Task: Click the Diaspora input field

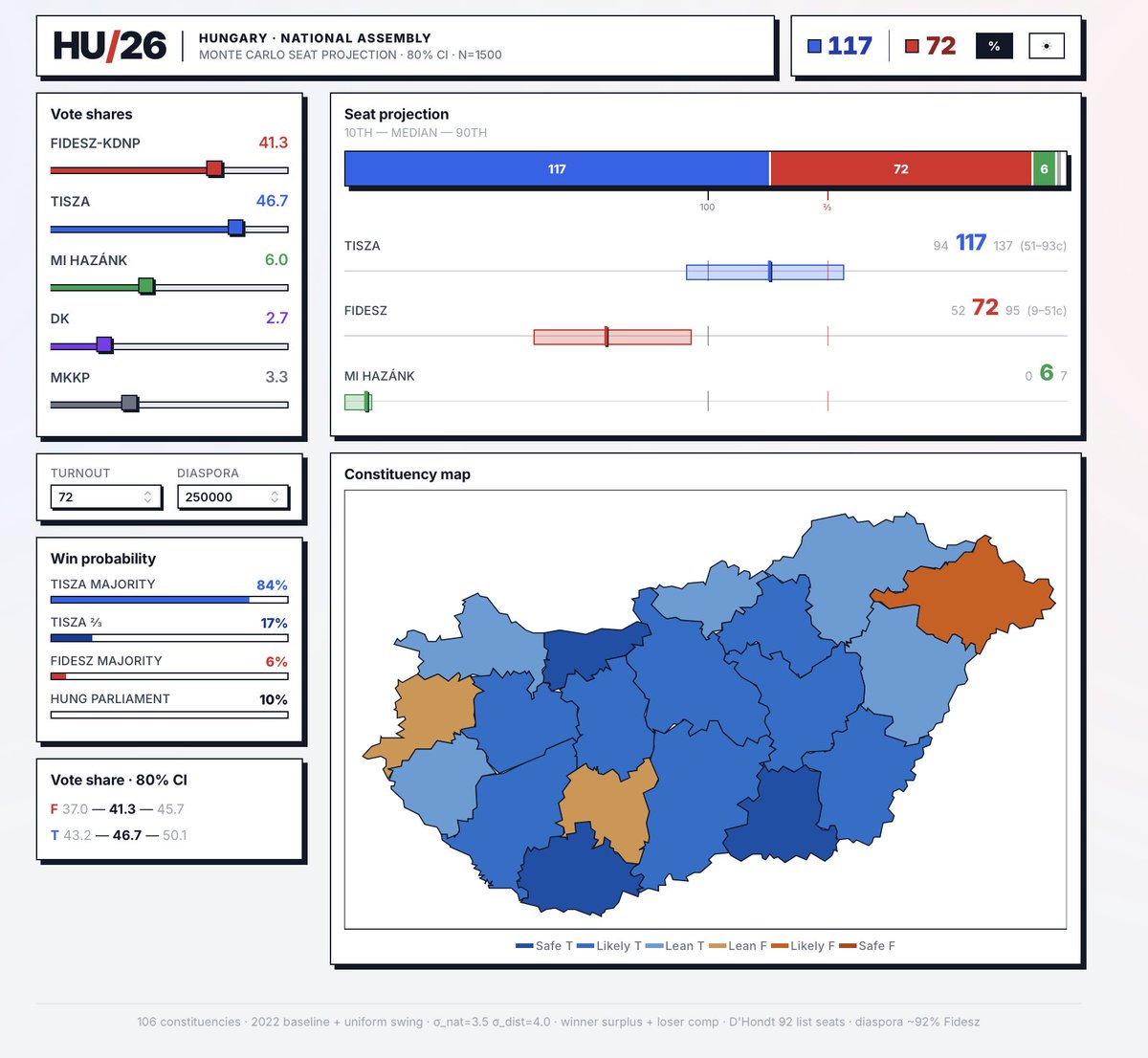Action: click(232, 496)
